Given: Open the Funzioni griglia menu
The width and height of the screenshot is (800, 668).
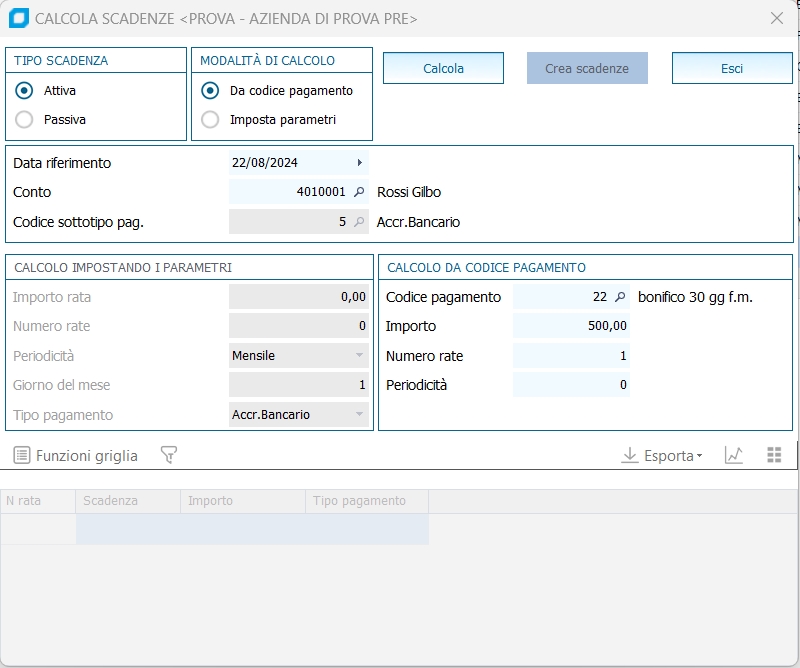Looking at the screenshot, I should click(76, 456).
